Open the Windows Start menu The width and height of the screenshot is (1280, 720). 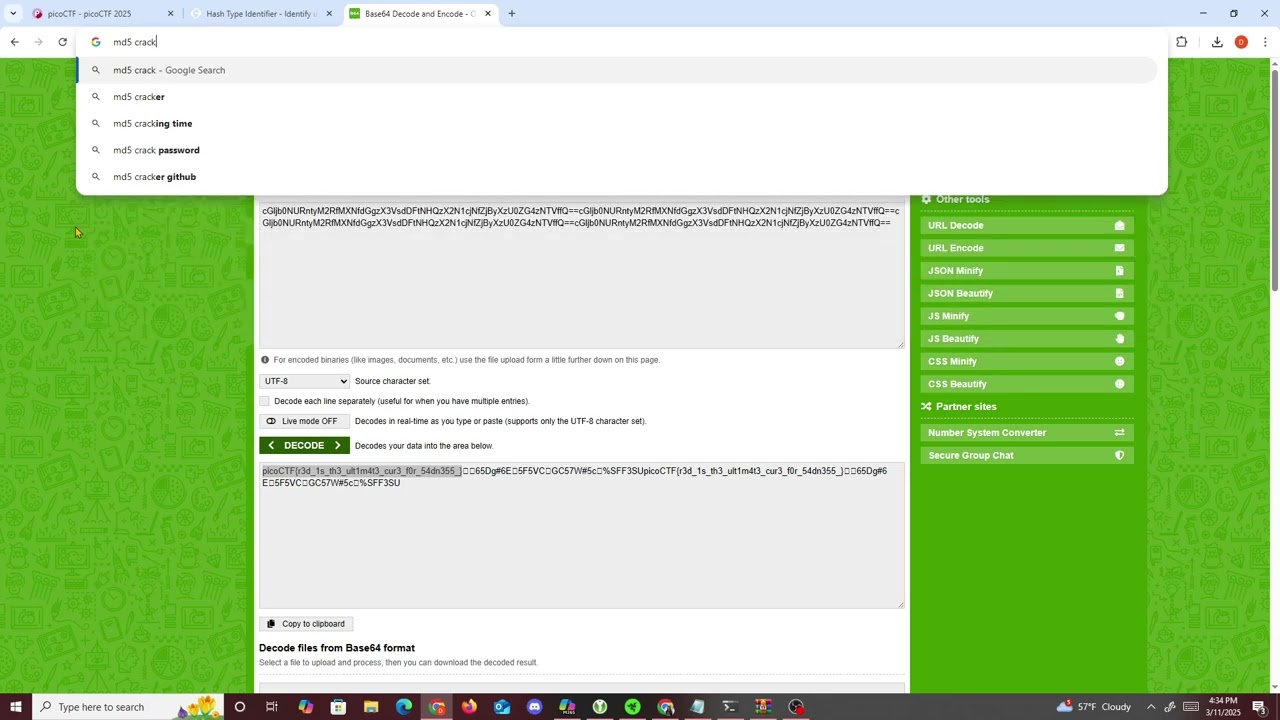(15, 707)
